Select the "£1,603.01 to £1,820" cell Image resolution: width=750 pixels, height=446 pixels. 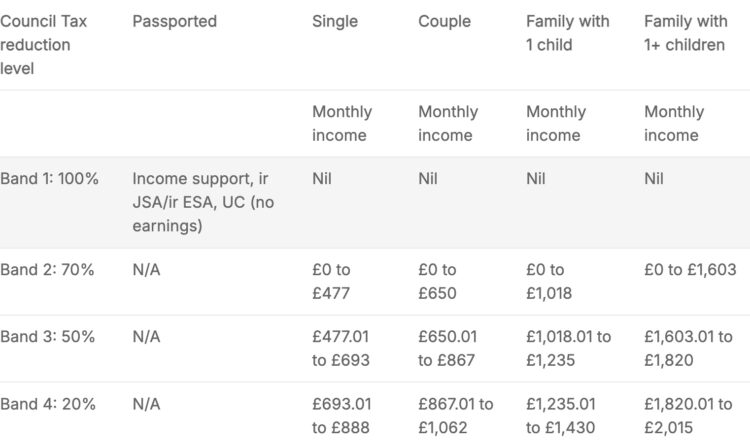688,348
